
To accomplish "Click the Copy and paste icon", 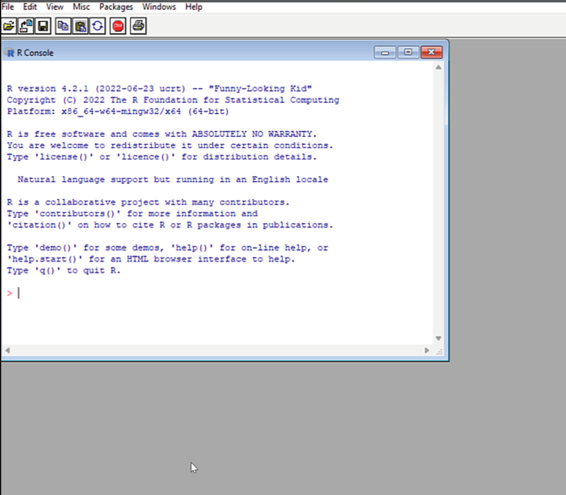I will point(97,26).
